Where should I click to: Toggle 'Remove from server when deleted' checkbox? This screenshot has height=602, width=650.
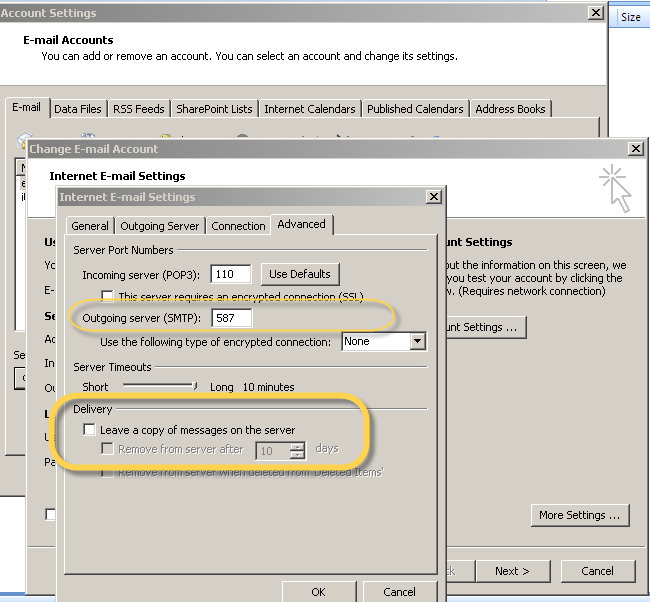(x=107, y=473)
